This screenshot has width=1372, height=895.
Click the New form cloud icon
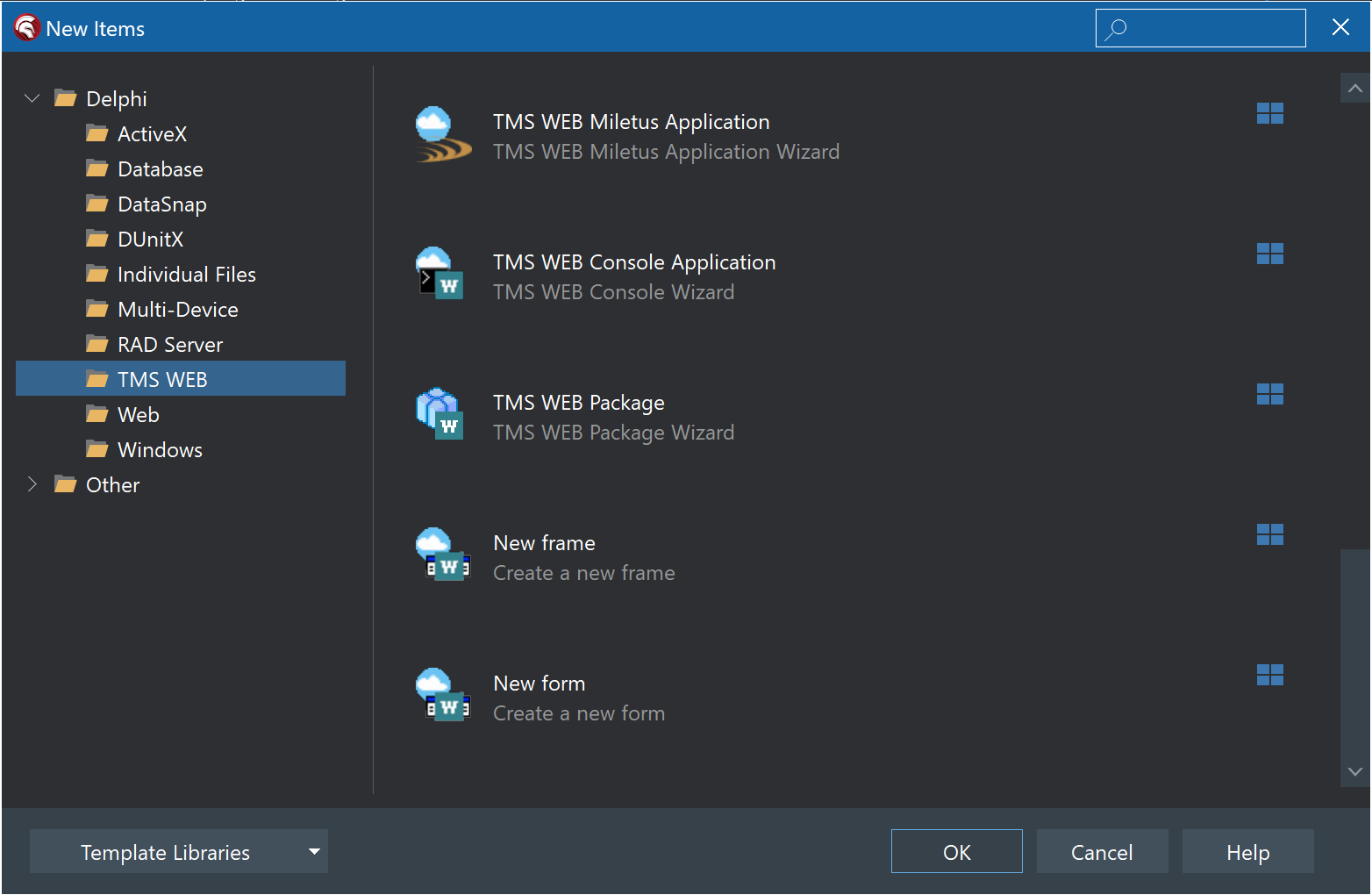click(443, 695)
